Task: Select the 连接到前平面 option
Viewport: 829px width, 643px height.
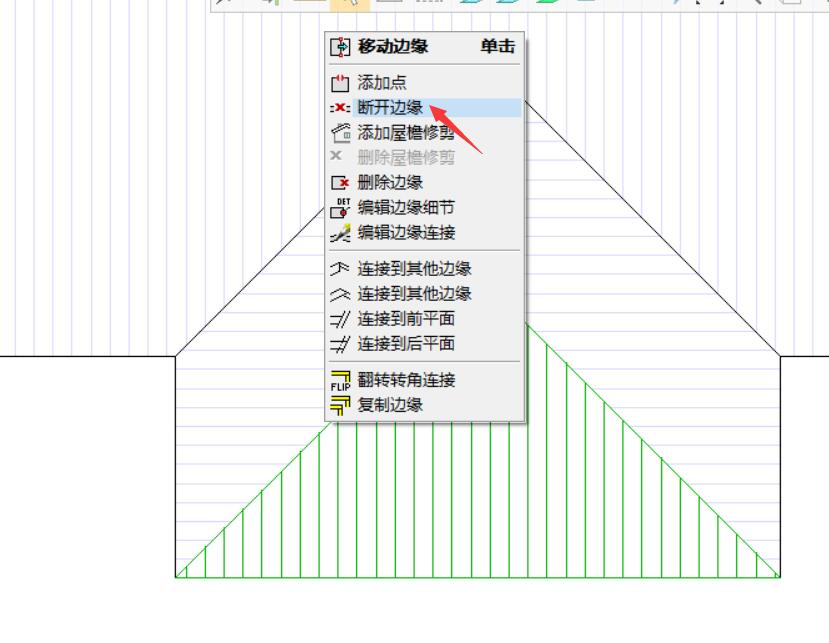Action: coord(425,318)
